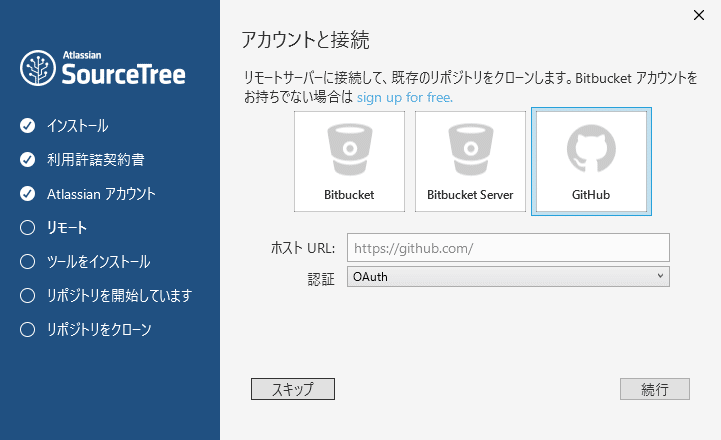Click the インストール step checkmark
This screenshot has height=440, width=721.
click(28, 126)
